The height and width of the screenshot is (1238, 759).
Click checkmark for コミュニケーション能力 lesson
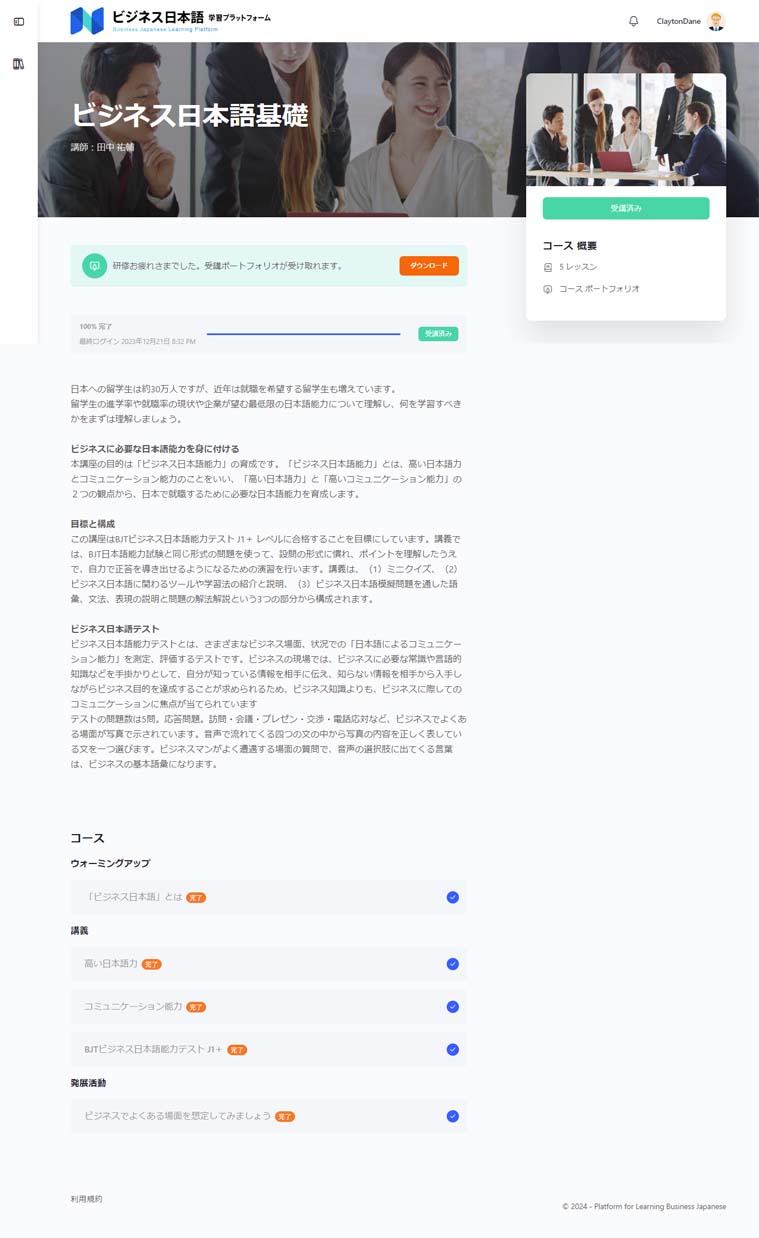coord(452,1007)
